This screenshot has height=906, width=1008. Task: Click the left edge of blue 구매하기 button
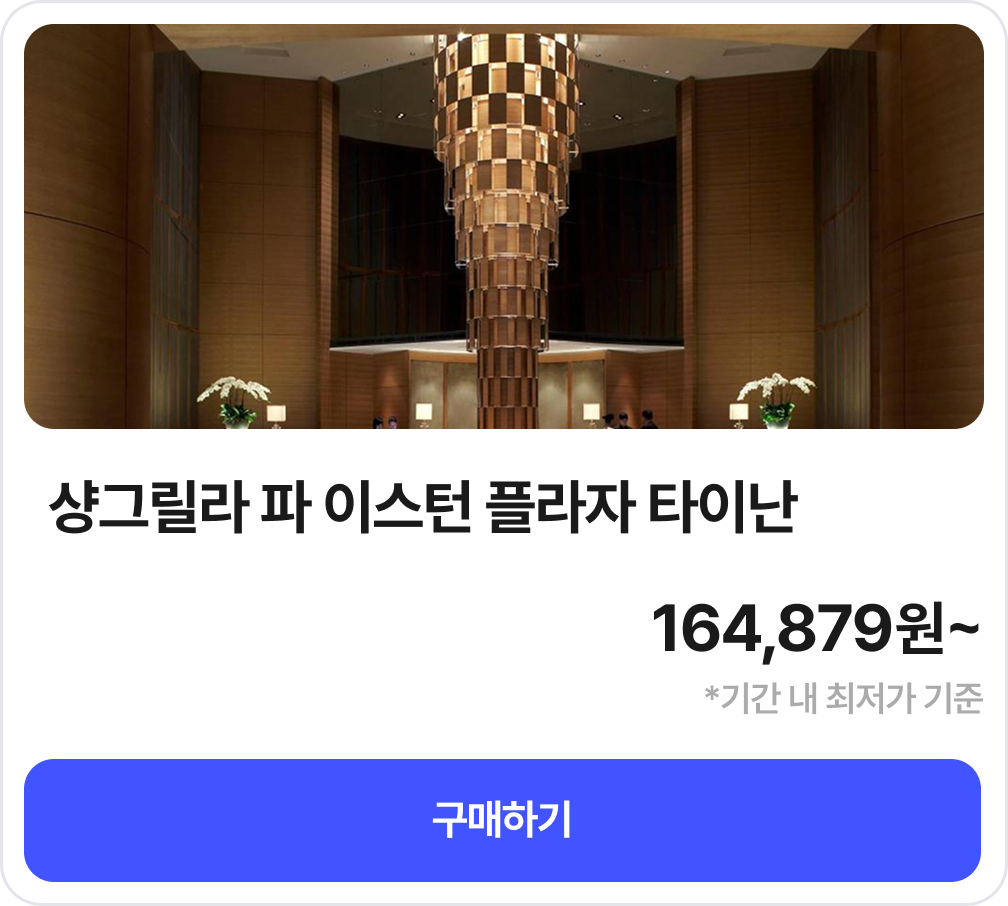pyautogui.click(x=51, y=820)
